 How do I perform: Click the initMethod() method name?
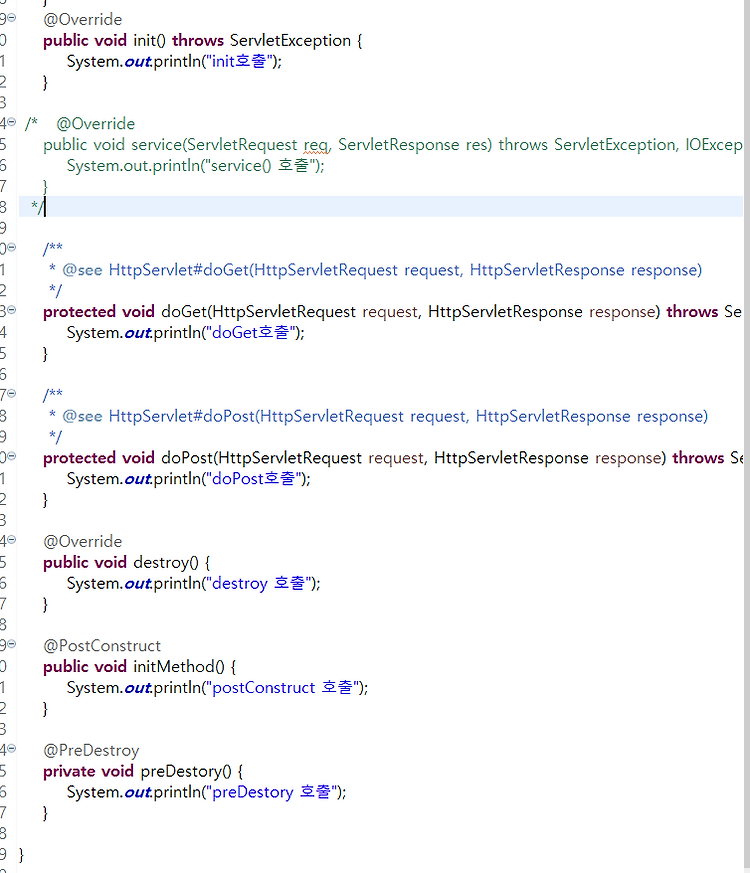pos(174,667)
